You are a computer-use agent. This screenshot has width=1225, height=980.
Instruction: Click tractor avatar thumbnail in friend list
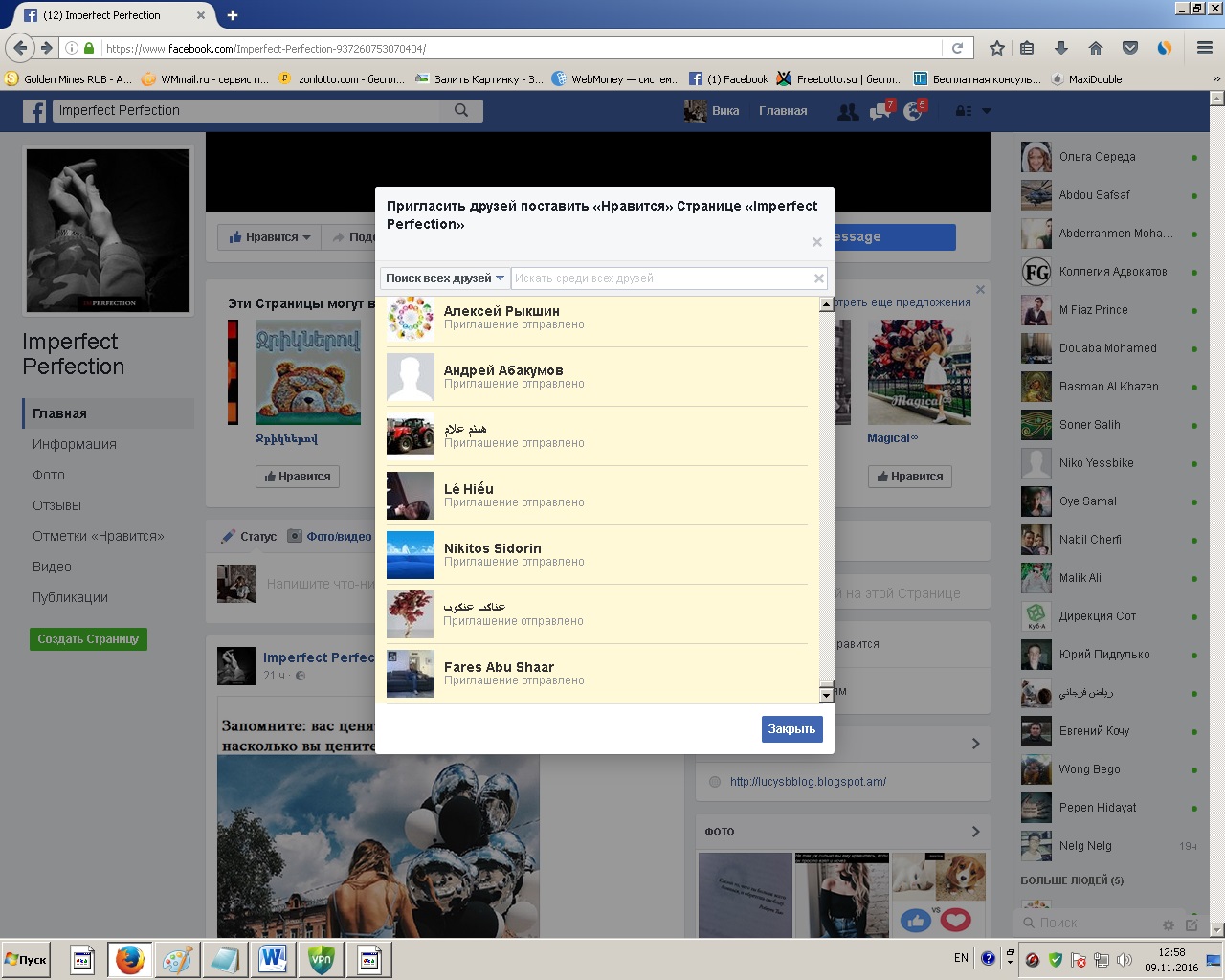[411, 436]
